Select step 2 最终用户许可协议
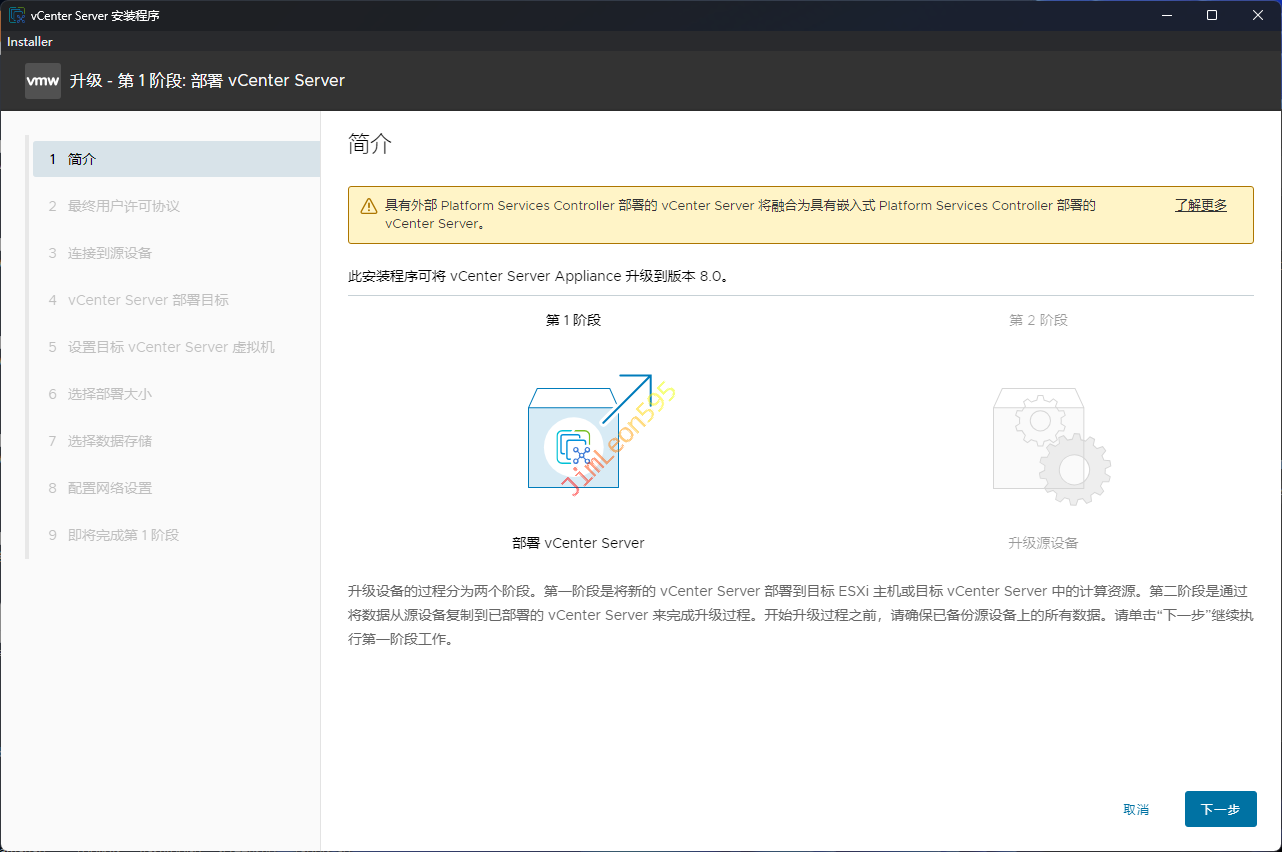 click(123, 206)
